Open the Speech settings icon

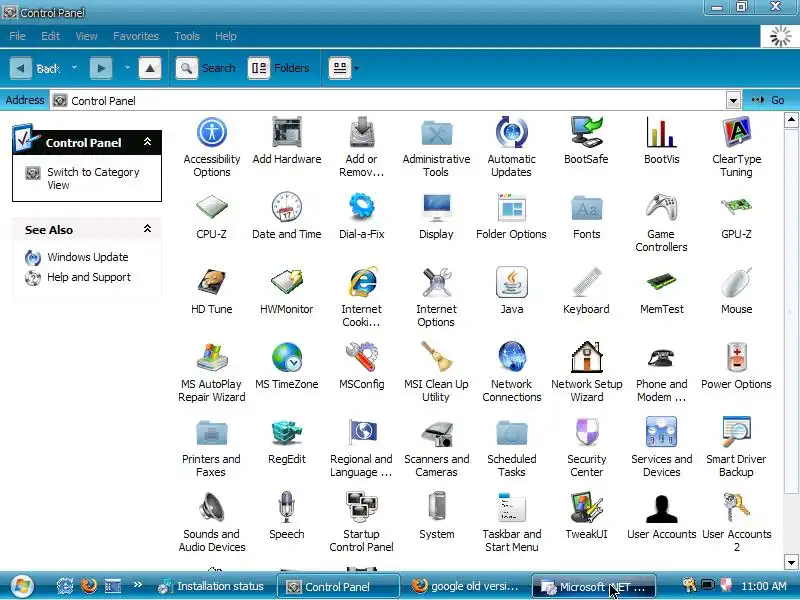287,507
